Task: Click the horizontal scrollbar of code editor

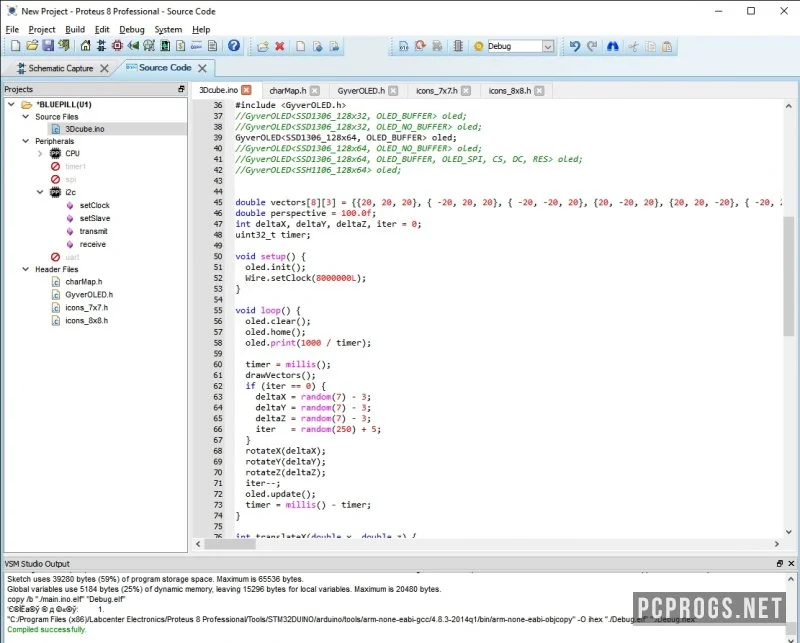Action: click(x=230, y=544)
